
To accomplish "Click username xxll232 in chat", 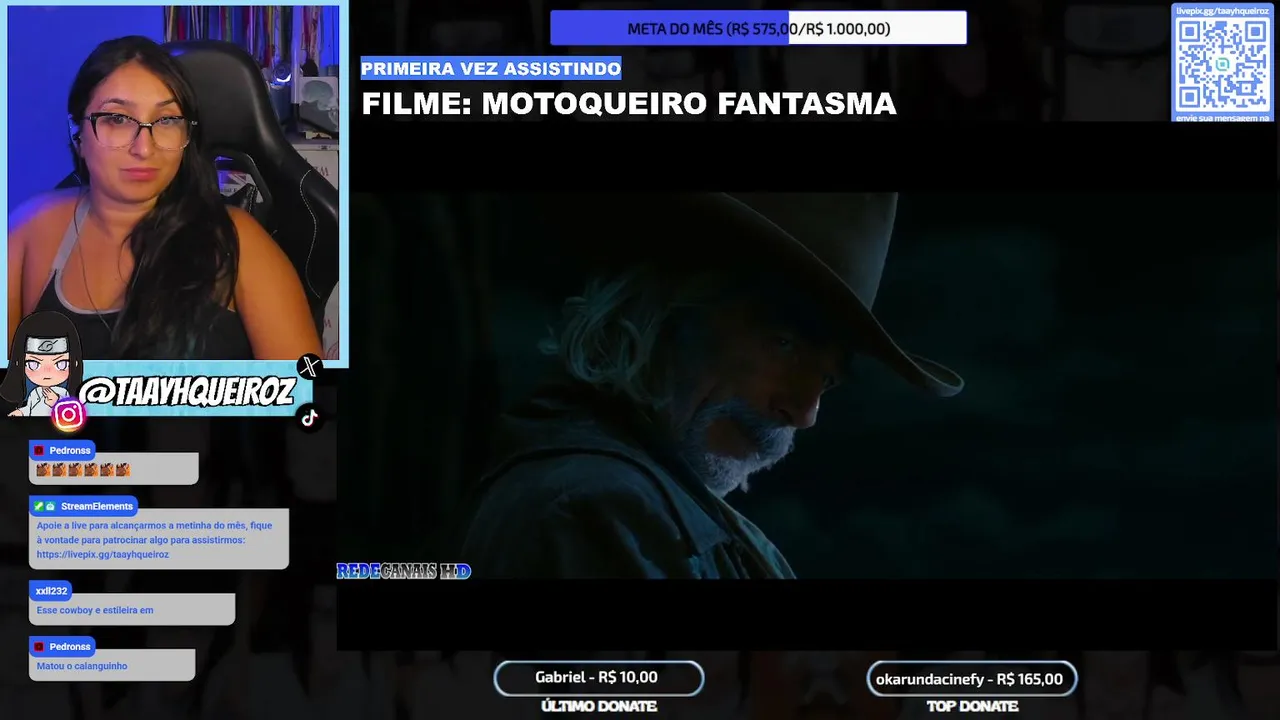I will [51, 591].
